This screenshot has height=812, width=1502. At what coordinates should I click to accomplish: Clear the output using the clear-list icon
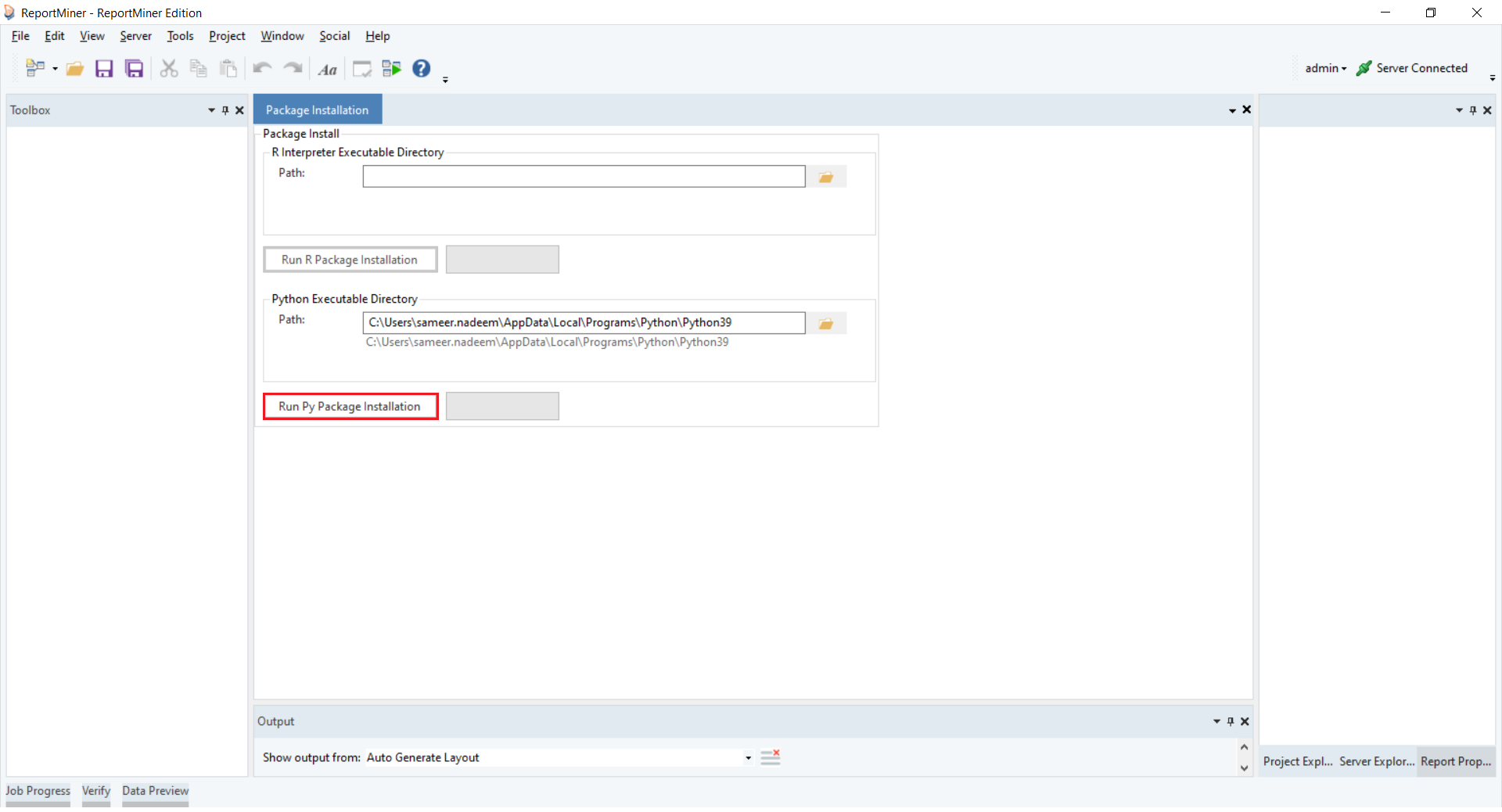click(x=771, y=757)
